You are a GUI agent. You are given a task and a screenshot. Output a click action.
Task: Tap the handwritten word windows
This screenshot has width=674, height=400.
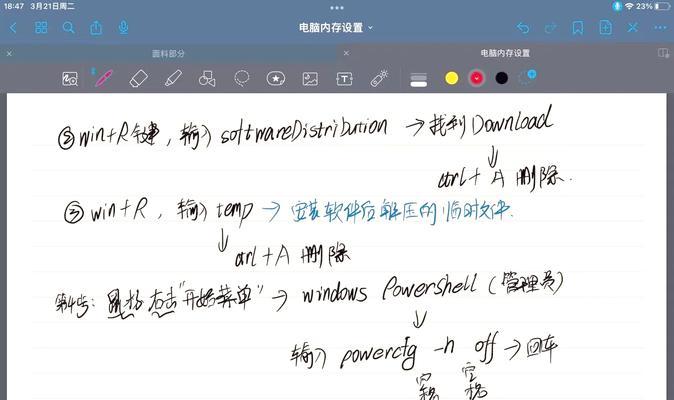click(335, 294)
